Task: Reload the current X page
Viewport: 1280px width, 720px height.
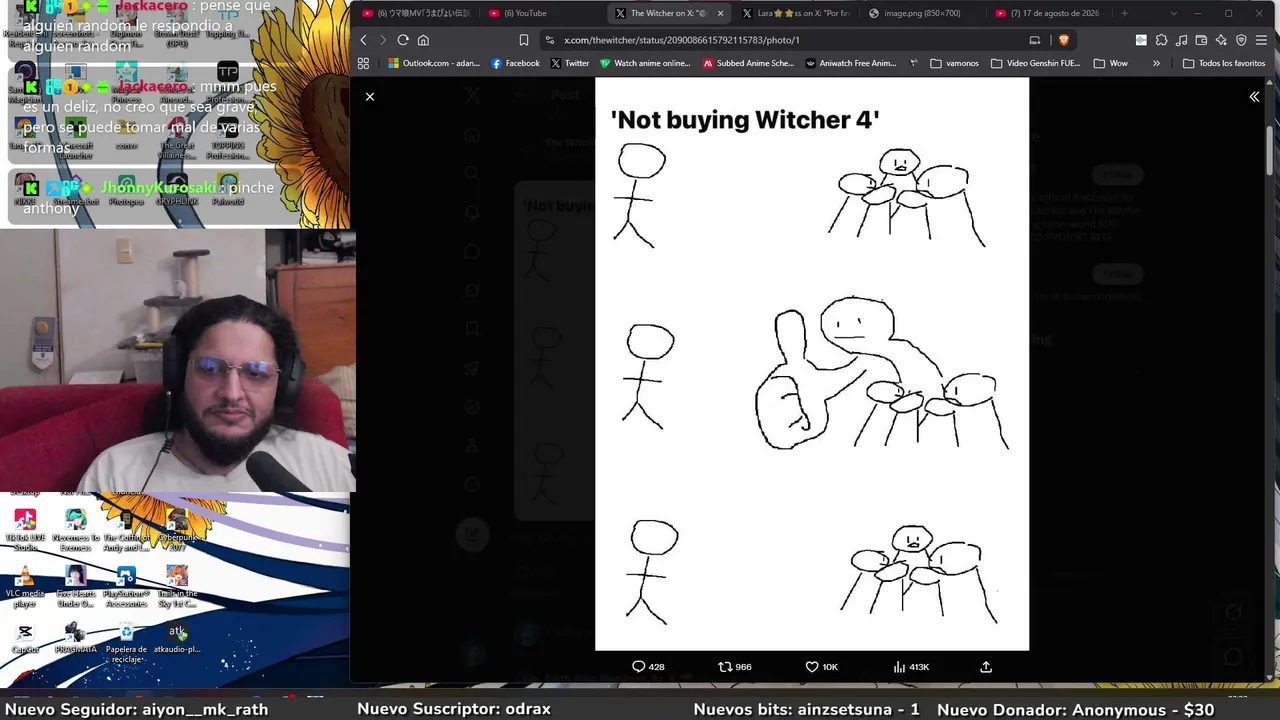Action: coord(403,40)
